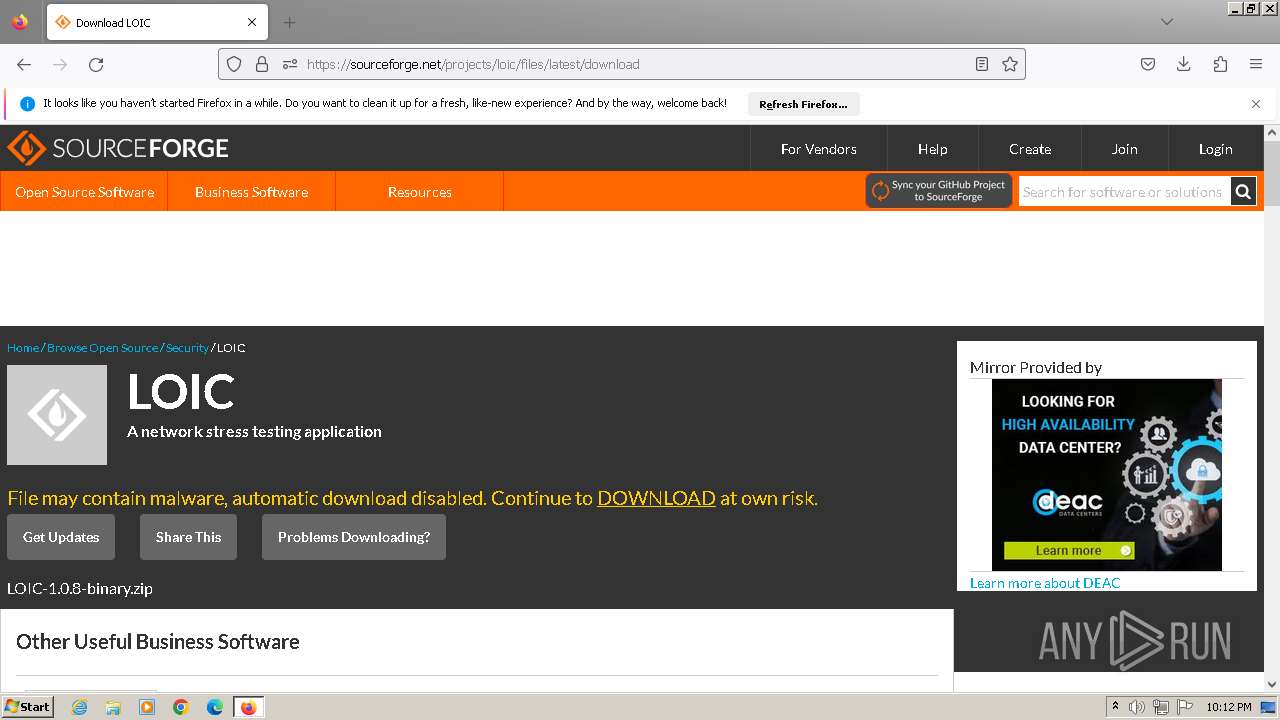Click the Other Useful Business Software heading
The height and width of the screenshot is (720, 1280).
(158, 642)
